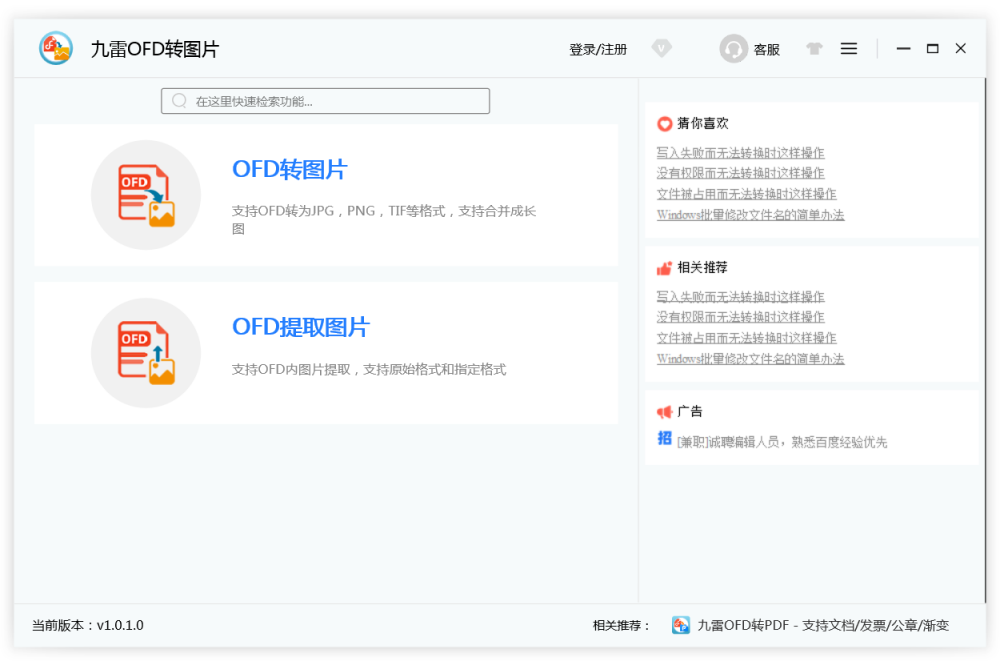The height and width of the screenshot is (666, 1000).
Task: Click the 猜你喜欢 heading
Action: pyautogui.click(x=702, y=123)
